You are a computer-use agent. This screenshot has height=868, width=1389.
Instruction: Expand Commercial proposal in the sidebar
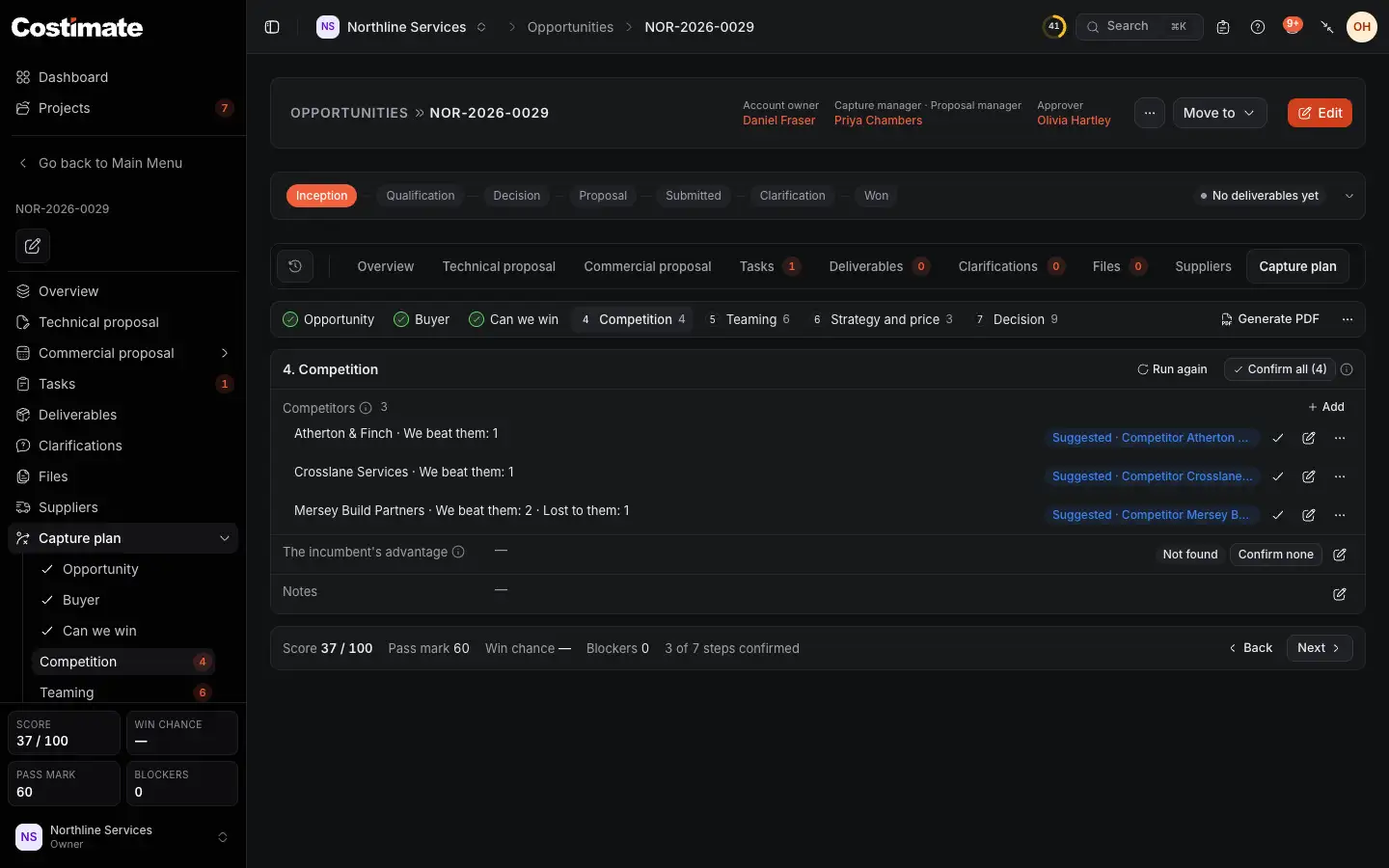pos(224,353)
